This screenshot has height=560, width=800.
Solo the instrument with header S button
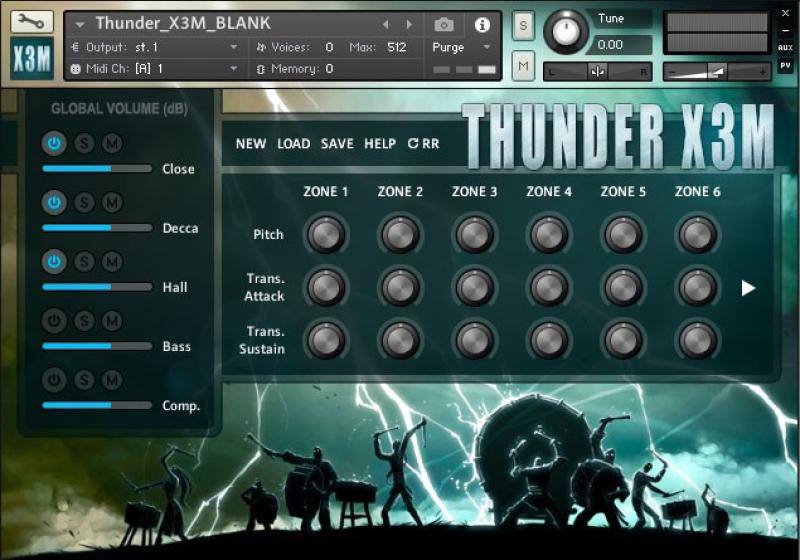pos(523,24)
